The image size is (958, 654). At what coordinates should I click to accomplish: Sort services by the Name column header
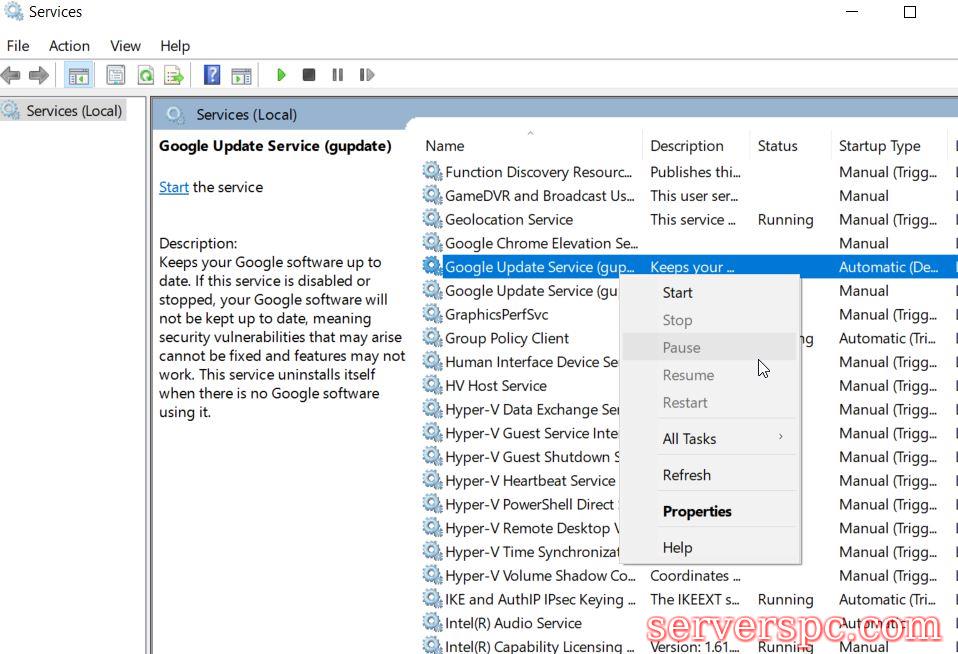[x=445, y=146]
